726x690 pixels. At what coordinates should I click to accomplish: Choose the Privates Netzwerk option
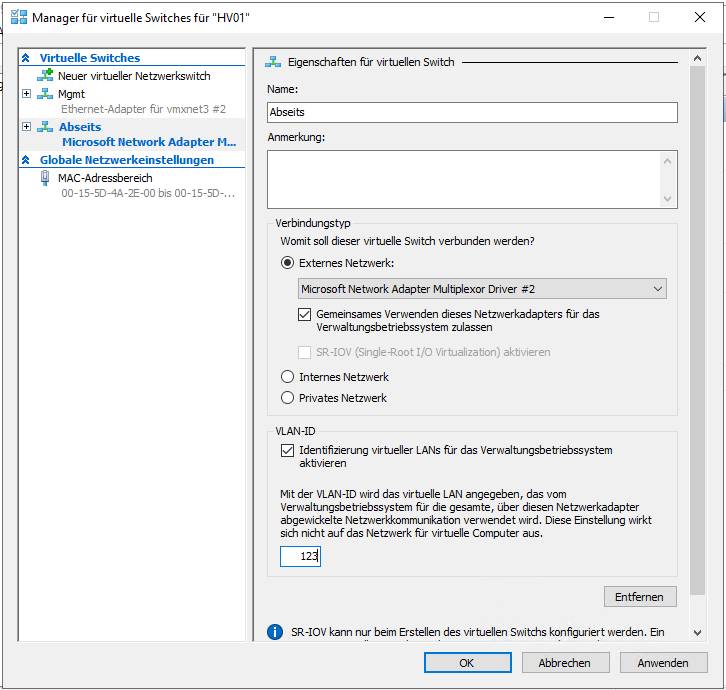(288, 398)
